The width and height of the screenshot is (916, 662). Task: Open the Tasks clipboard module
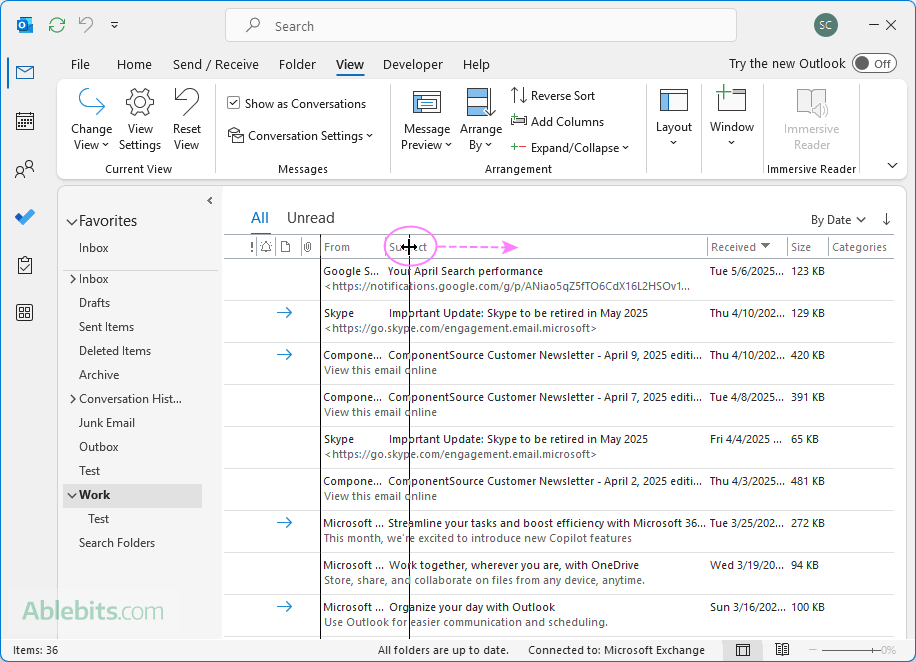tap(25, 265)
